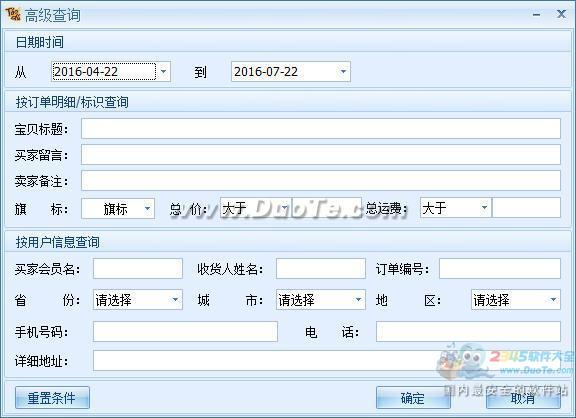This screenshot has height=418, width=576.
Task: Click the 手机号码 input field
Action: click(185, 332)
